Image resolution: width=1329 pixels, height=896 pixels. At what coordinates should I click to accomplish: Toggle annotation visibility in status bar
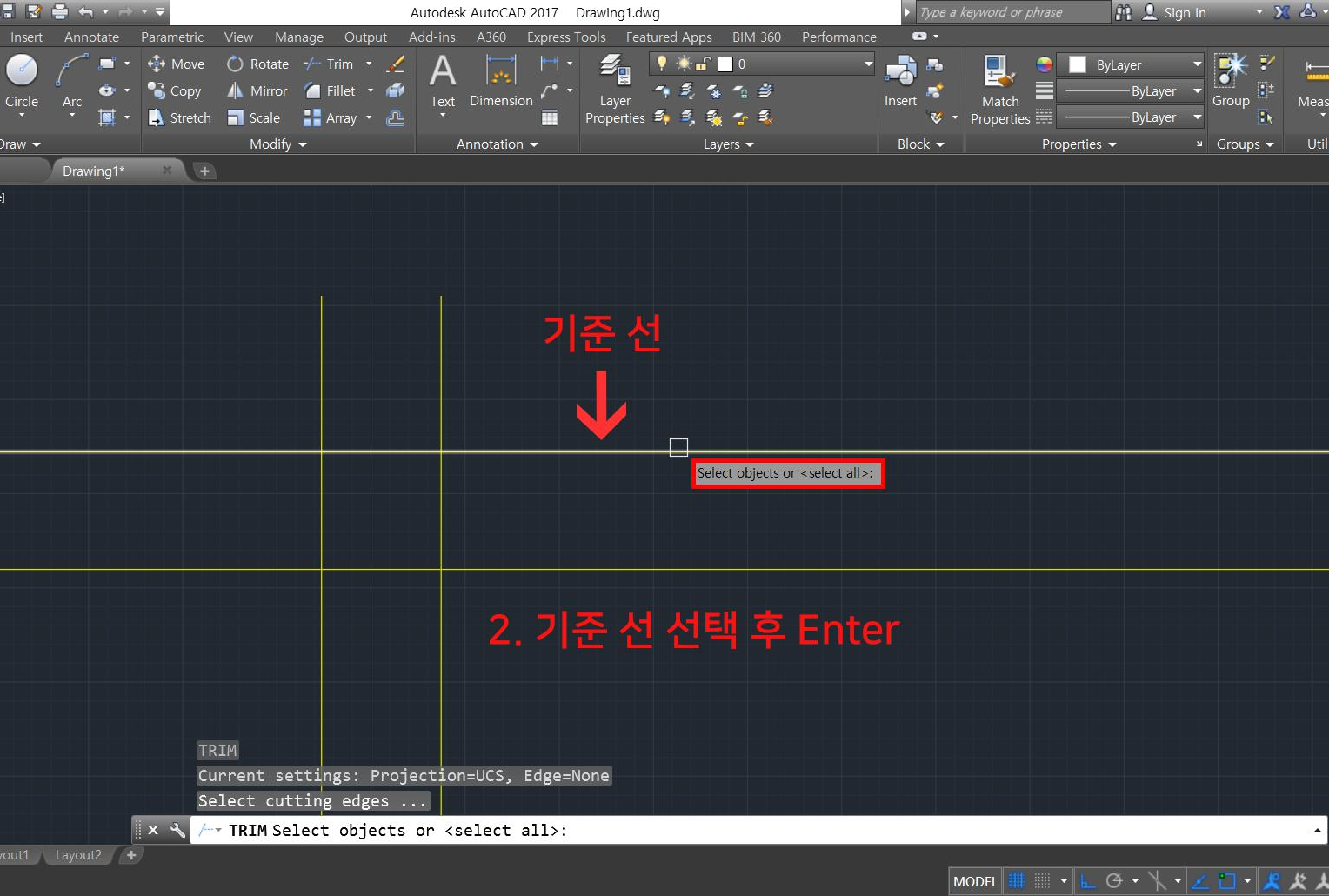coord(1272,881)
